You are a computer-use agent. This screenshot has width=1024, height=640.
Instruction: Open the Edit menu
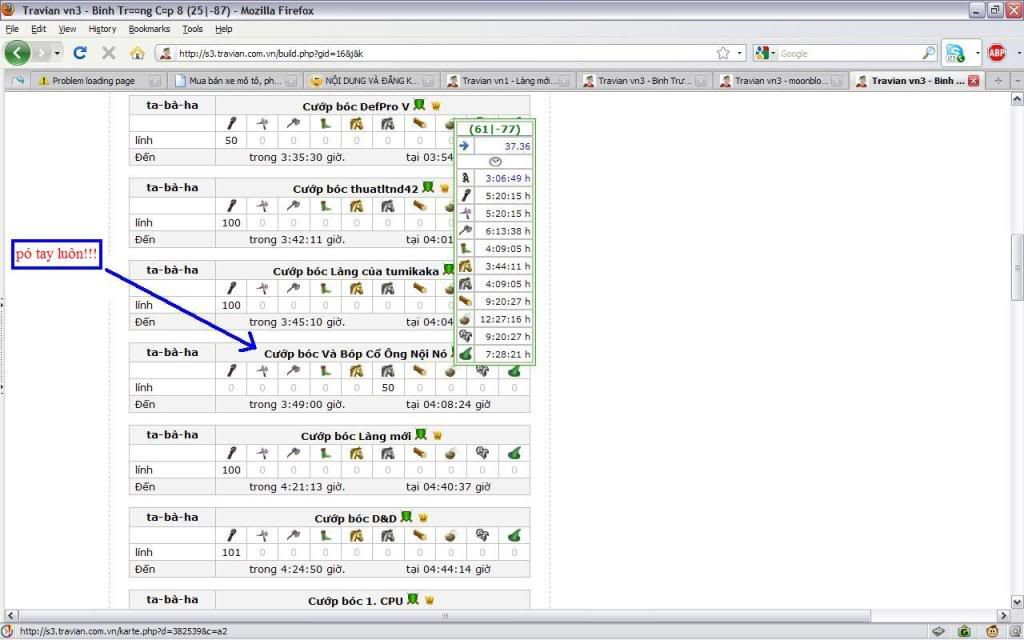click(x=39, y=29)
